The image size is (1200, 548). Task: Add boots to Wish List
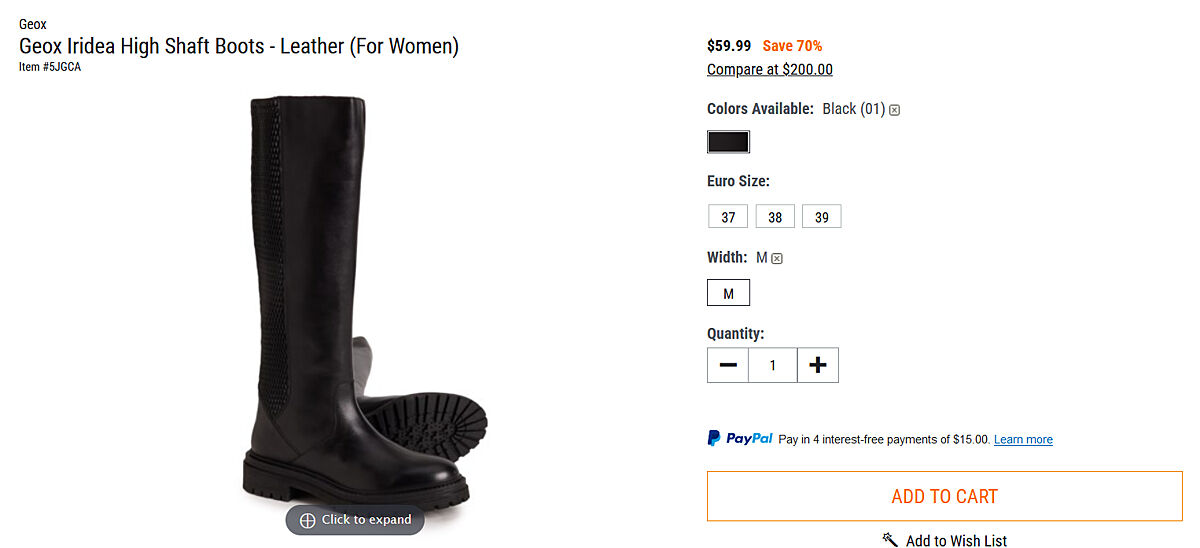pyautogui.click(x=945, y=540)
